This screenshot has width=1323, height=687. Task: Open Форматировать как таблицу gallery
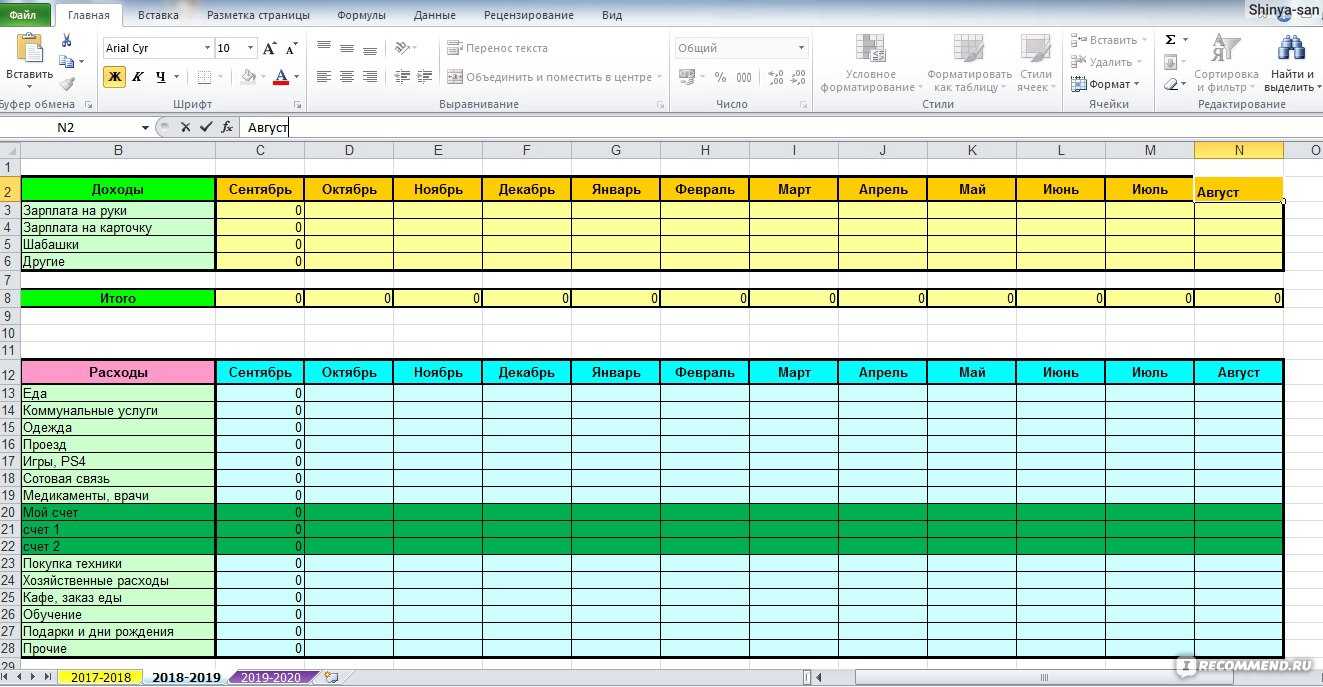[x=969, y=63]
